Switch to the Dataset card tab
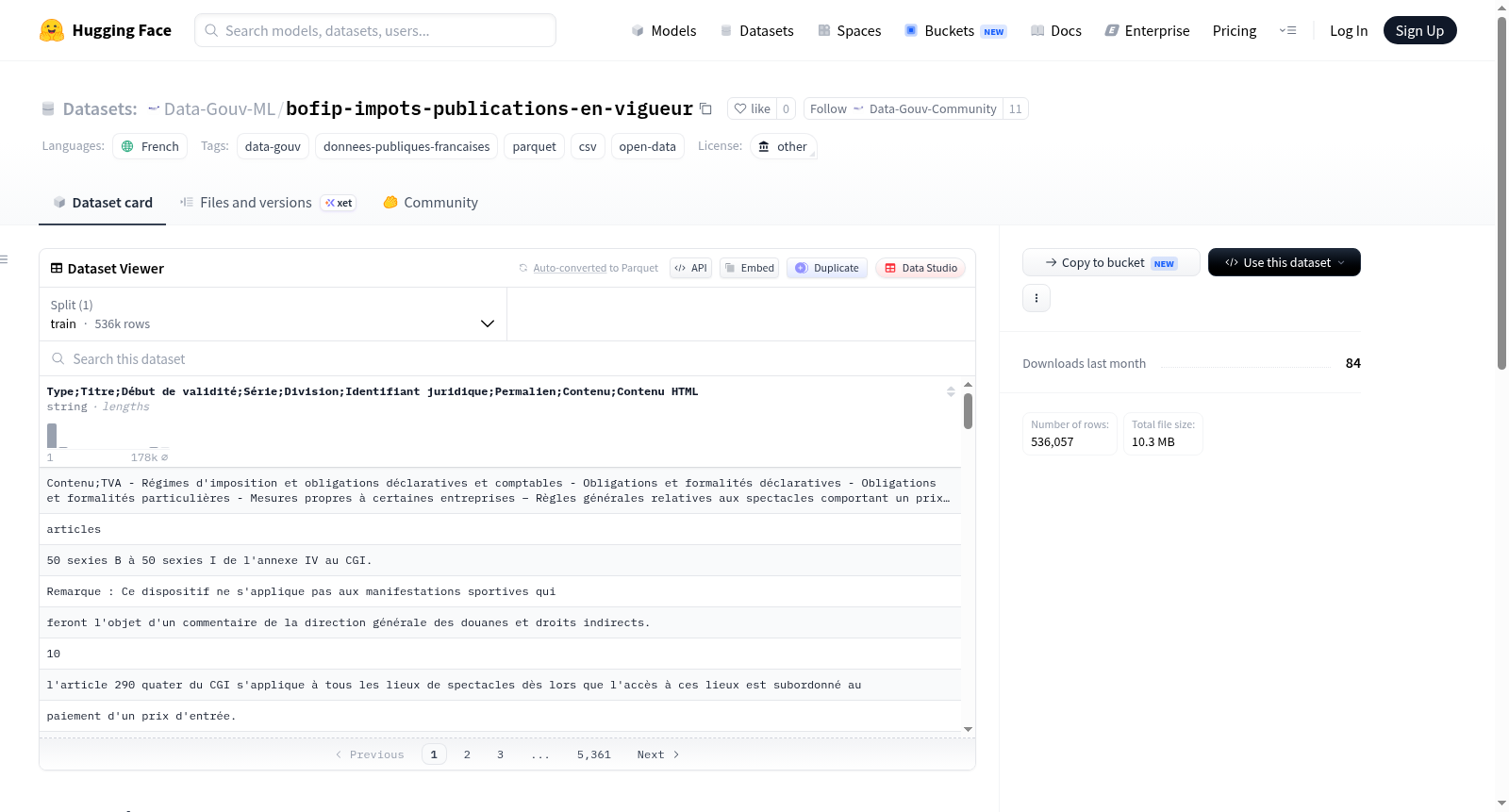1509x812 pixels. click(x=103, y=203)
